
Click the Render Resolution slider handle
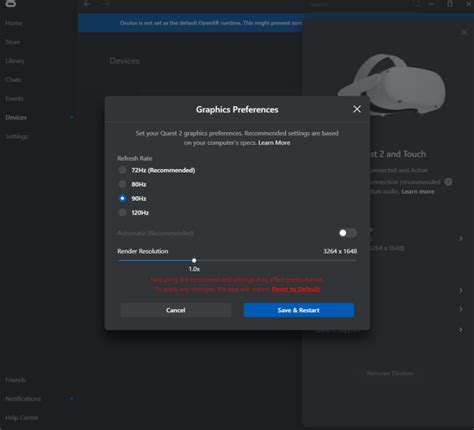(x=194, y=260)
